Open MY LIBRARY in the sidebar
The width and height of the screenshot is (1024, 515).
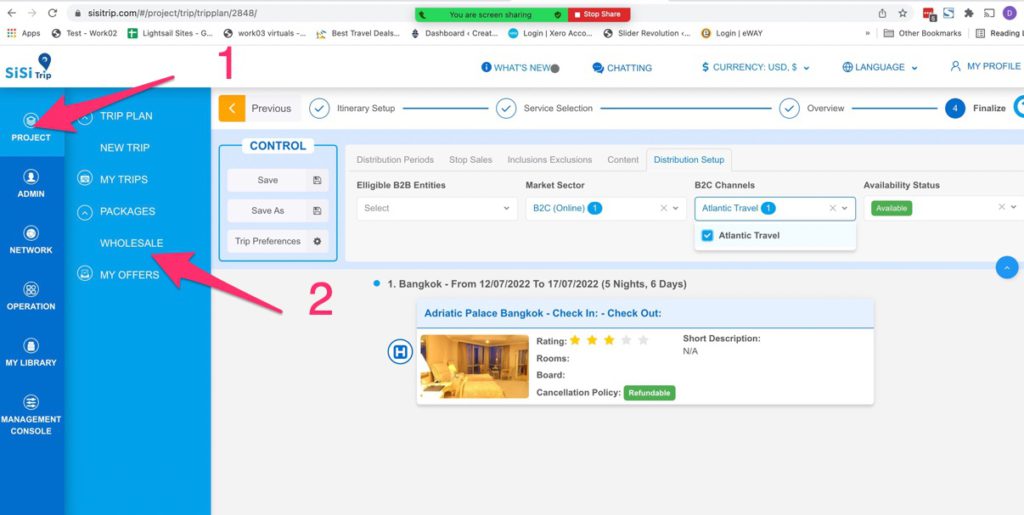tap(31, 352)
